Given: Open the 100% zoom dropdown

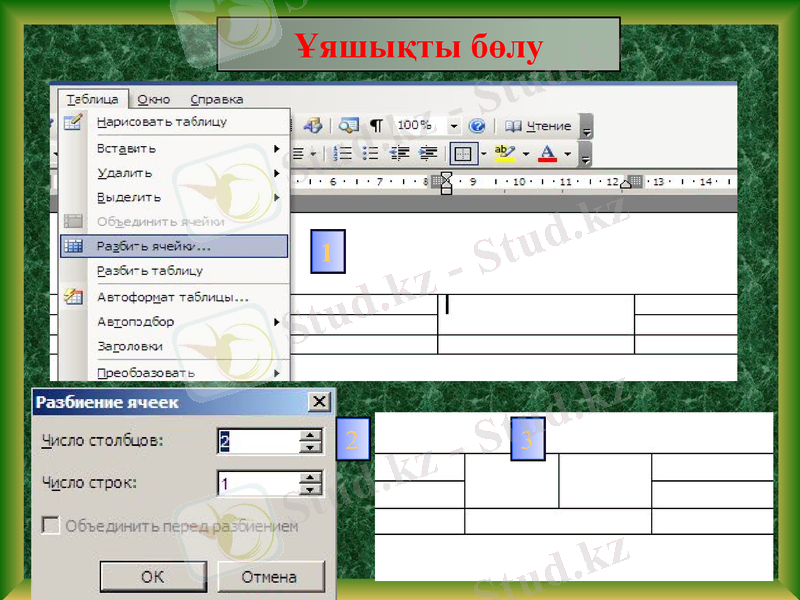Looking at the screenshot, I should tap(455, 127).
